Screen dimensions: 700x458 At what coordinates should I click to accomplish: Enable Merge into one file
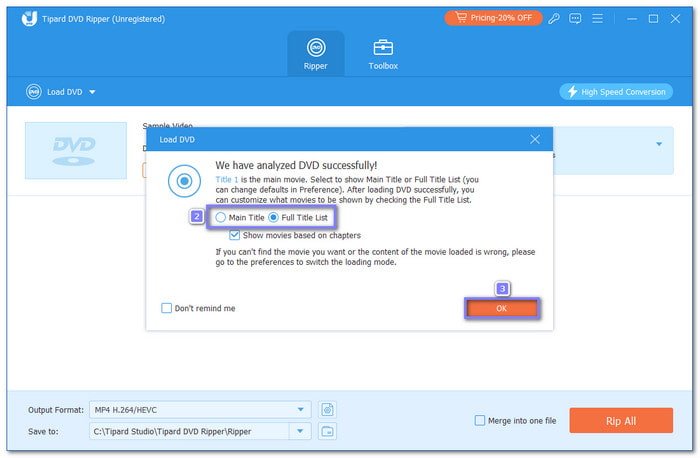click(480, 421)
